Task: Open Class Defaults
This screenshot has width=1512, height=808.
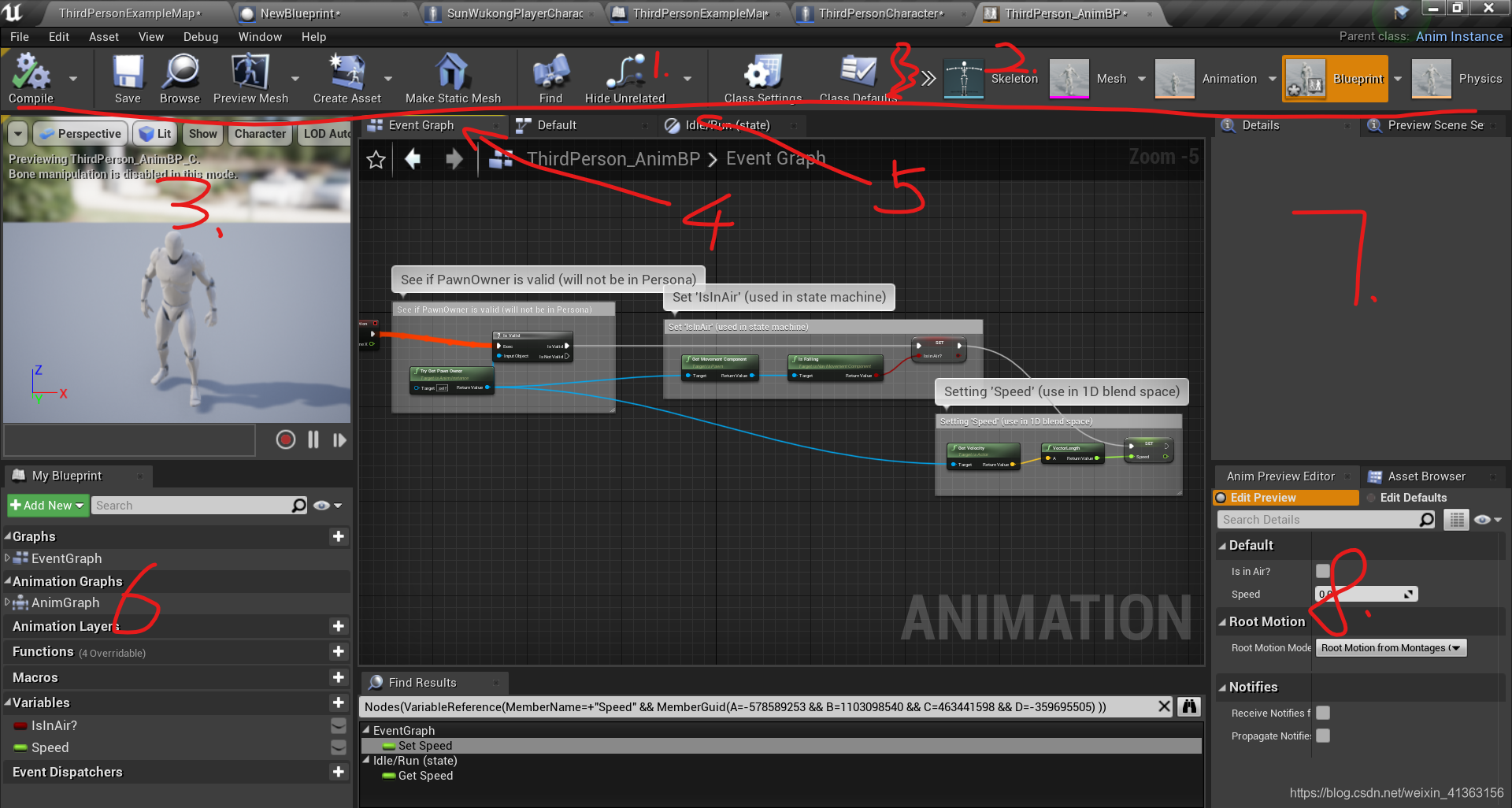Action: pyautogui.click(x=858, y=79)
